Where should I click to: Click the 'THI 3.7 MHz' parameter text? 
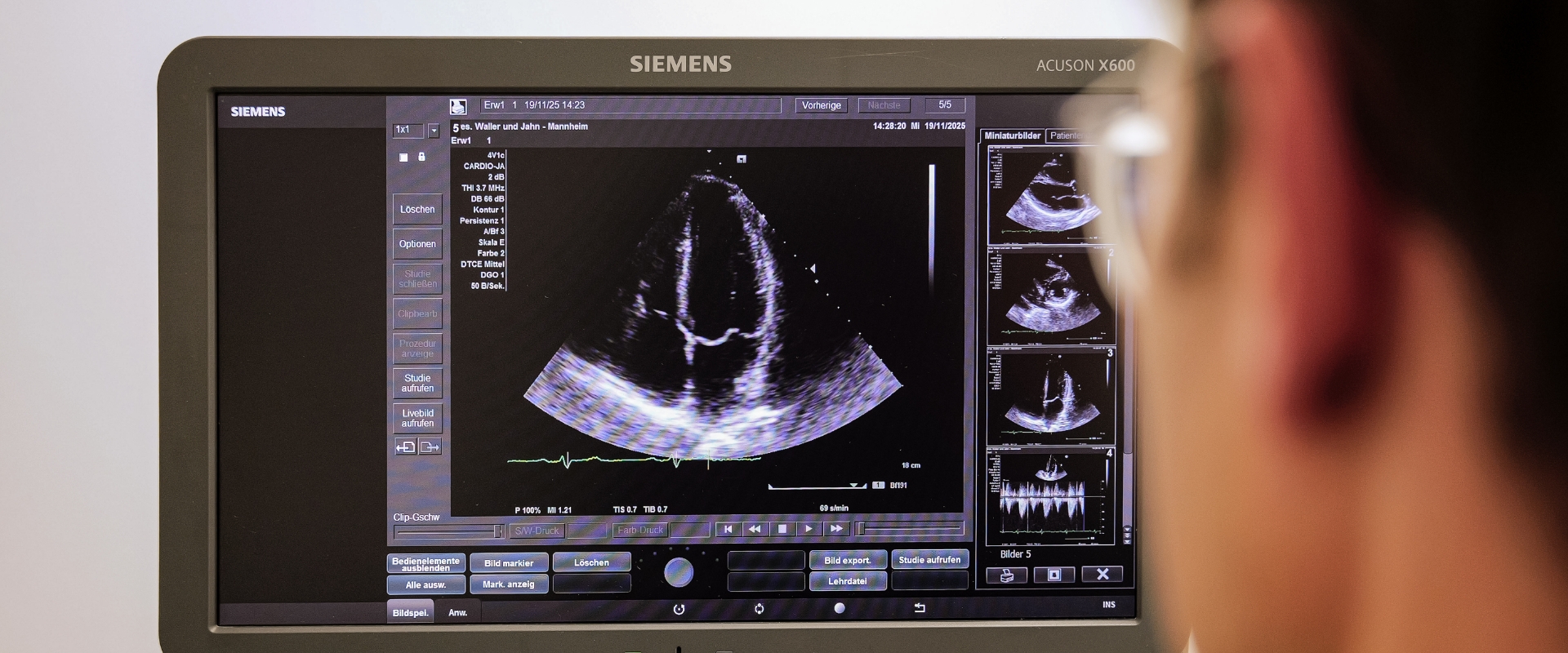tap(483, 188)
